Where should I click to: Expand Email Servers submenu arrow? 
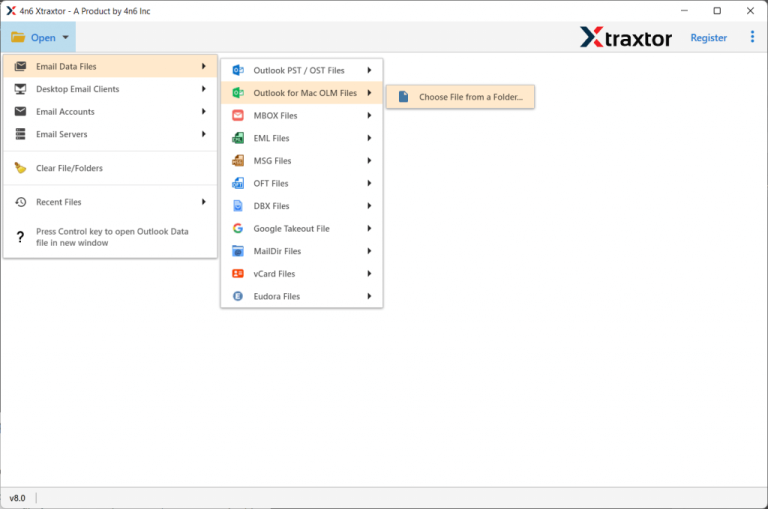pyautogui.click(x=204, y=134)
